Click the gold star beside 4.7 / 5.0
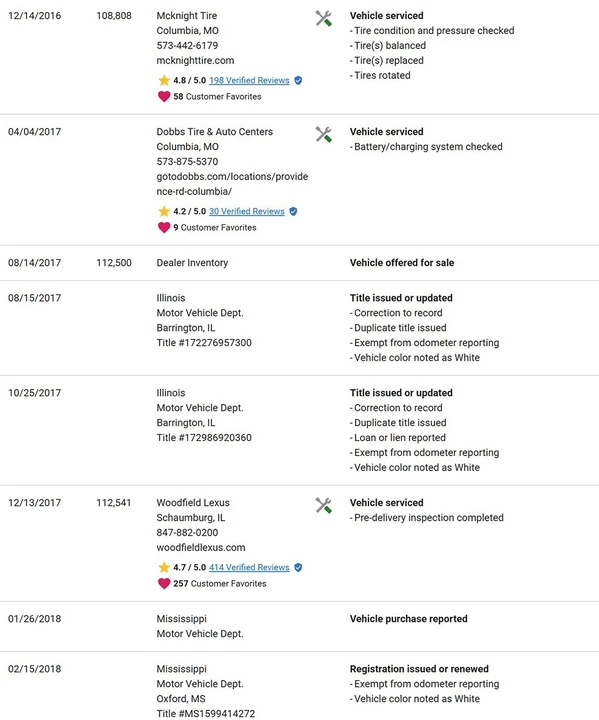 pos(164,568)
